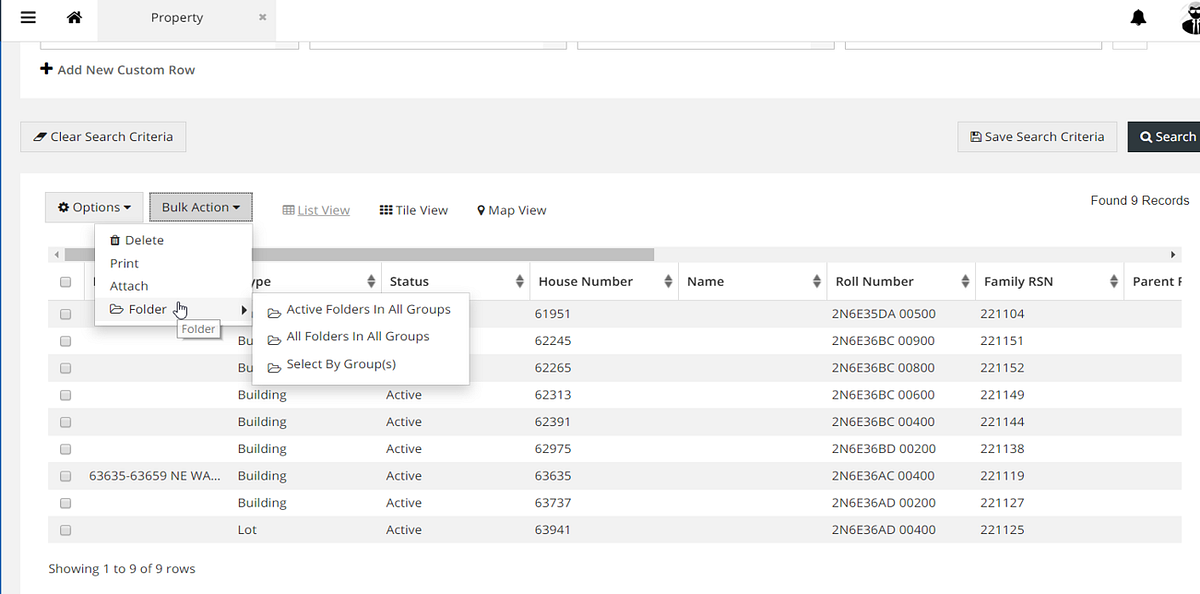1200x594 pixels.
Task: Toggle the select-all header checkbox
Action: 65,282
